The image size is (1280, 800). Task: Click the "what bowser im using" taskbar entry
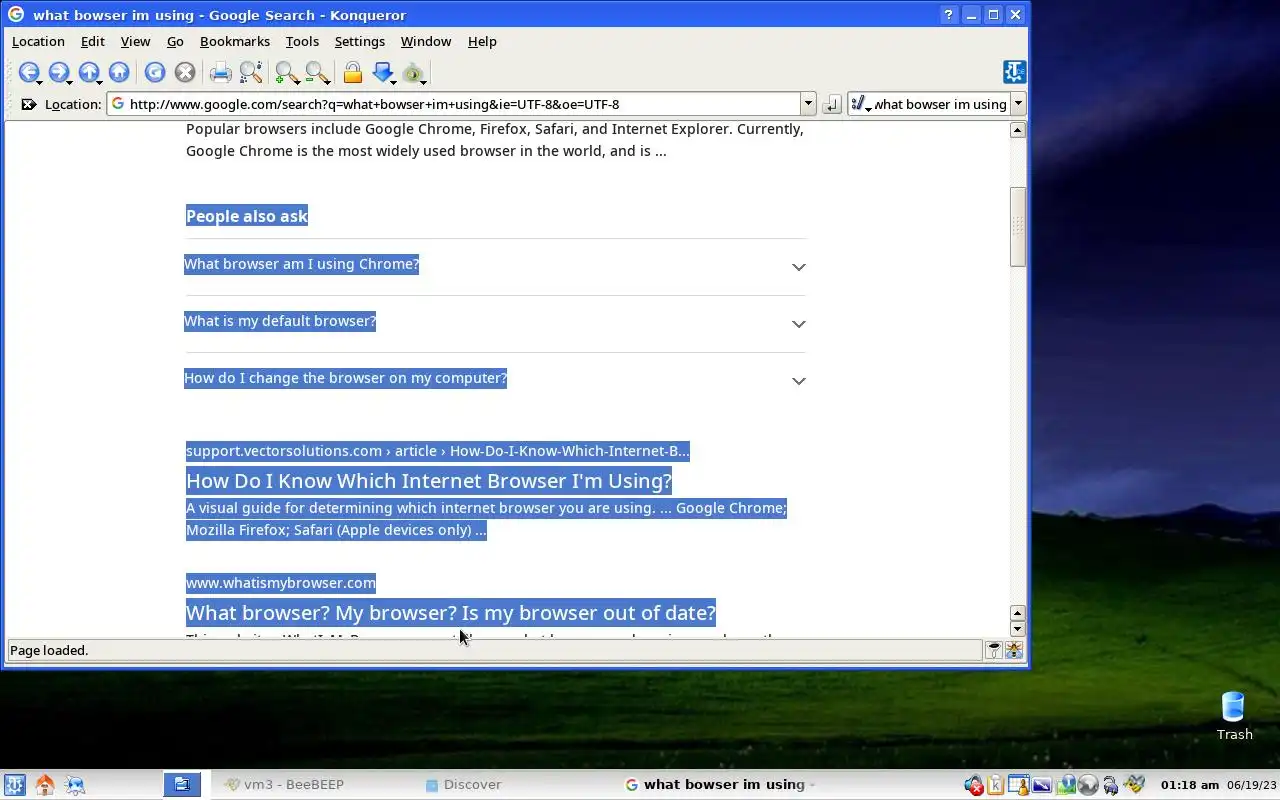click(721, 785)
